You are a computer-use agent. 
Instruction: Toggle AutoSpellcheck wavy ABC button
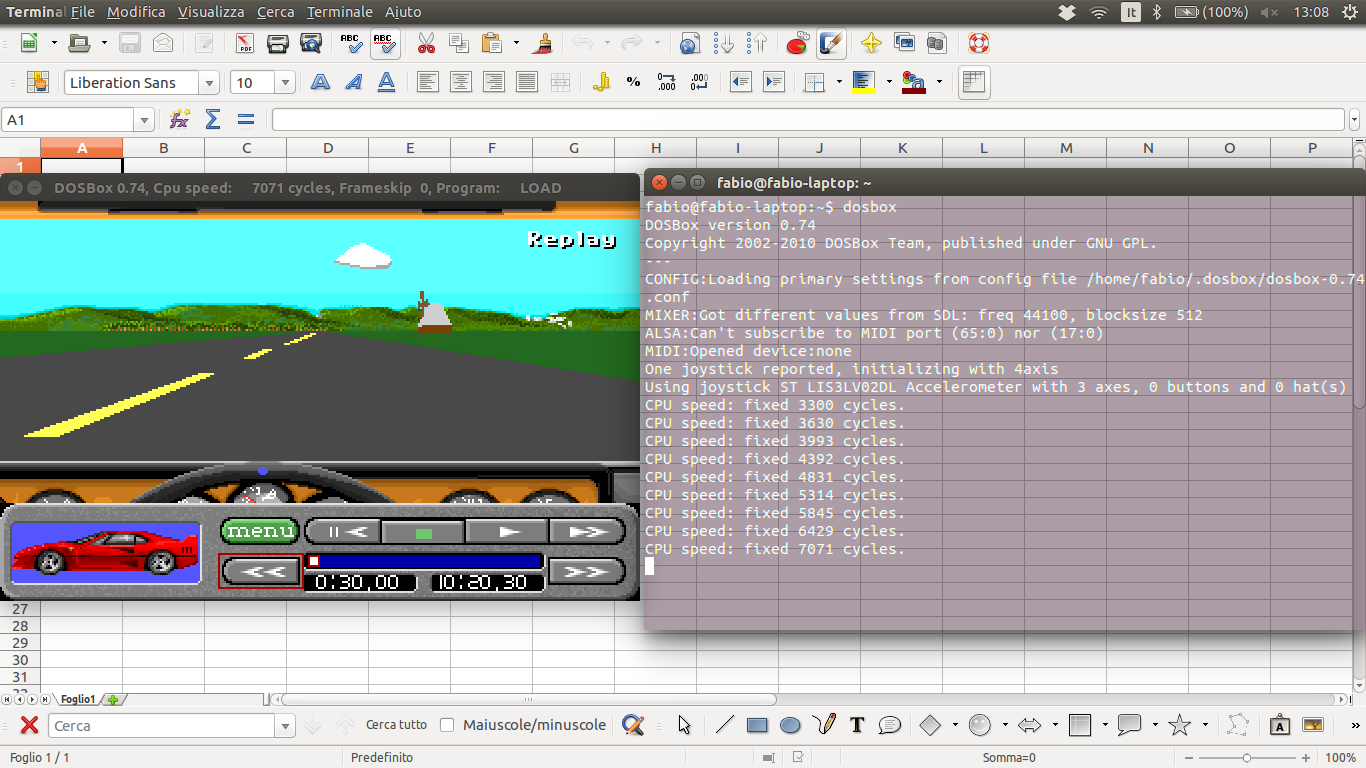[x=385, y=43]
